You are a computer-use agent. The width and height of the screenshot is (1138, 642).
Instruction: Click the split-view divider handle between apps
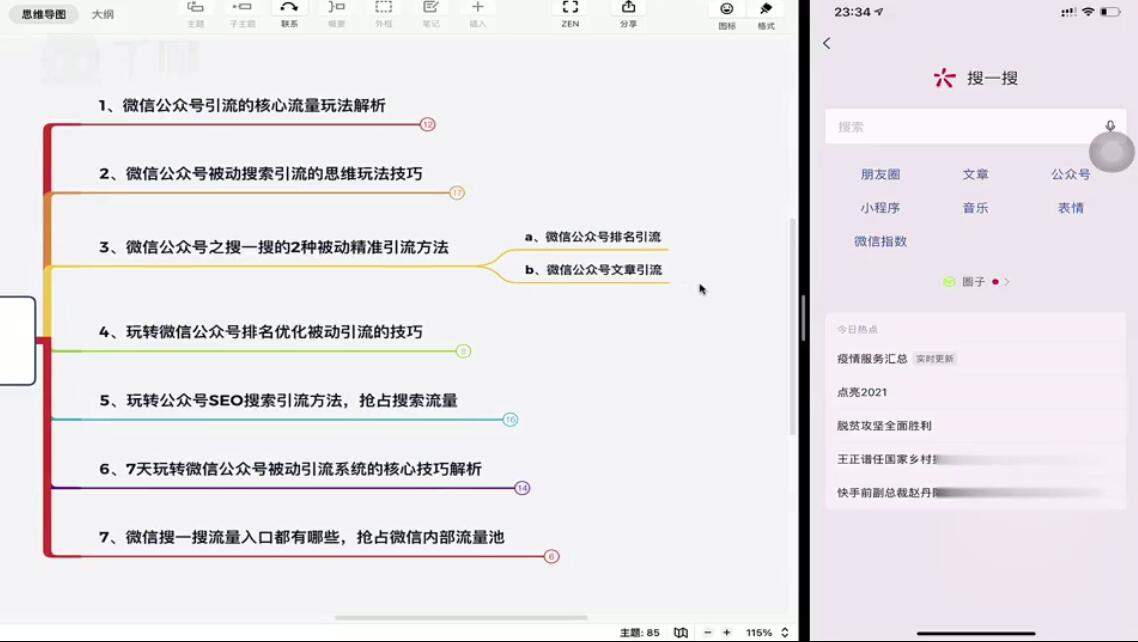(803, 318)
